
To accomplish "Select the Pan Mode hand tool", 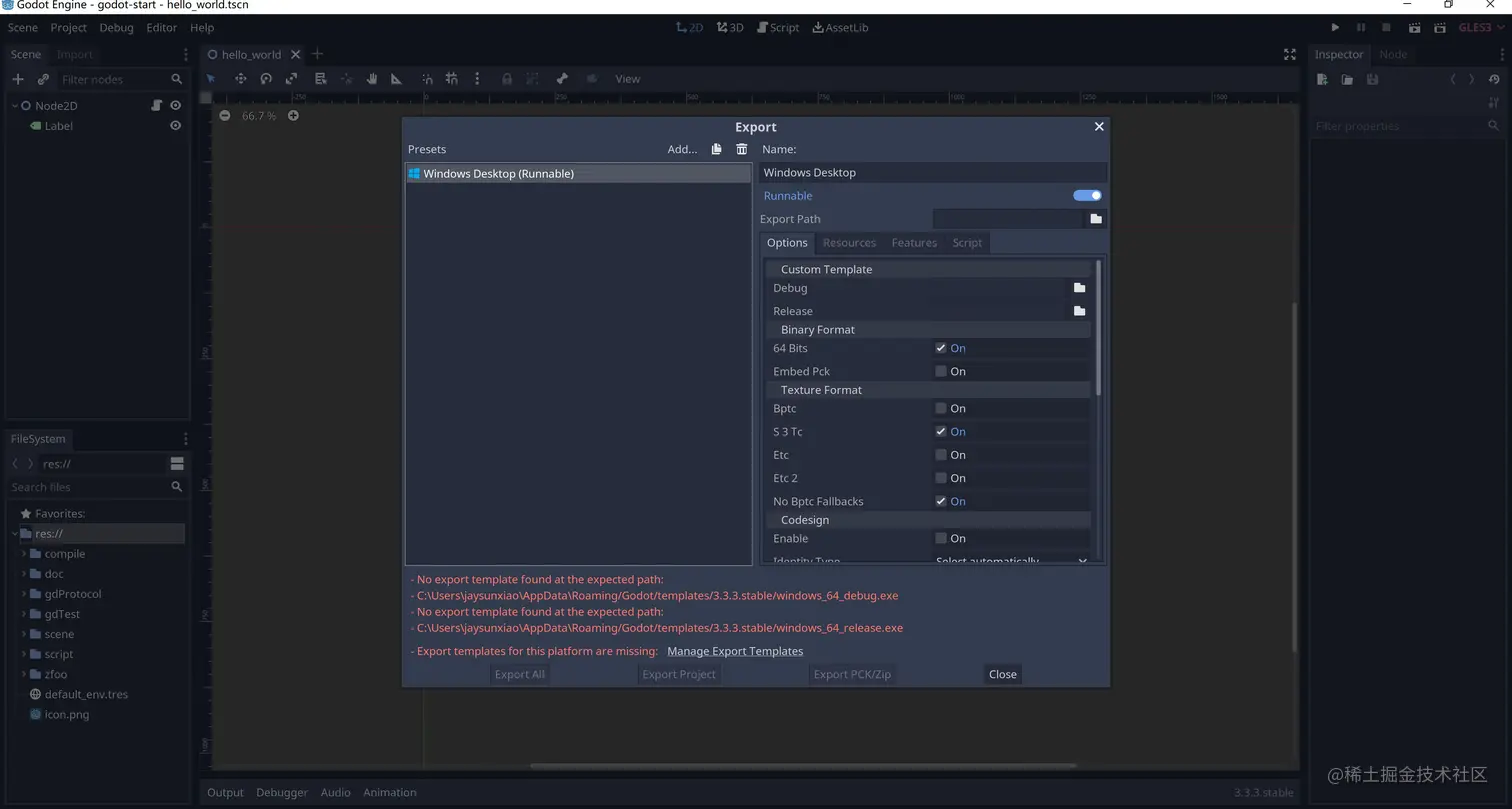I will pos(371,79).
